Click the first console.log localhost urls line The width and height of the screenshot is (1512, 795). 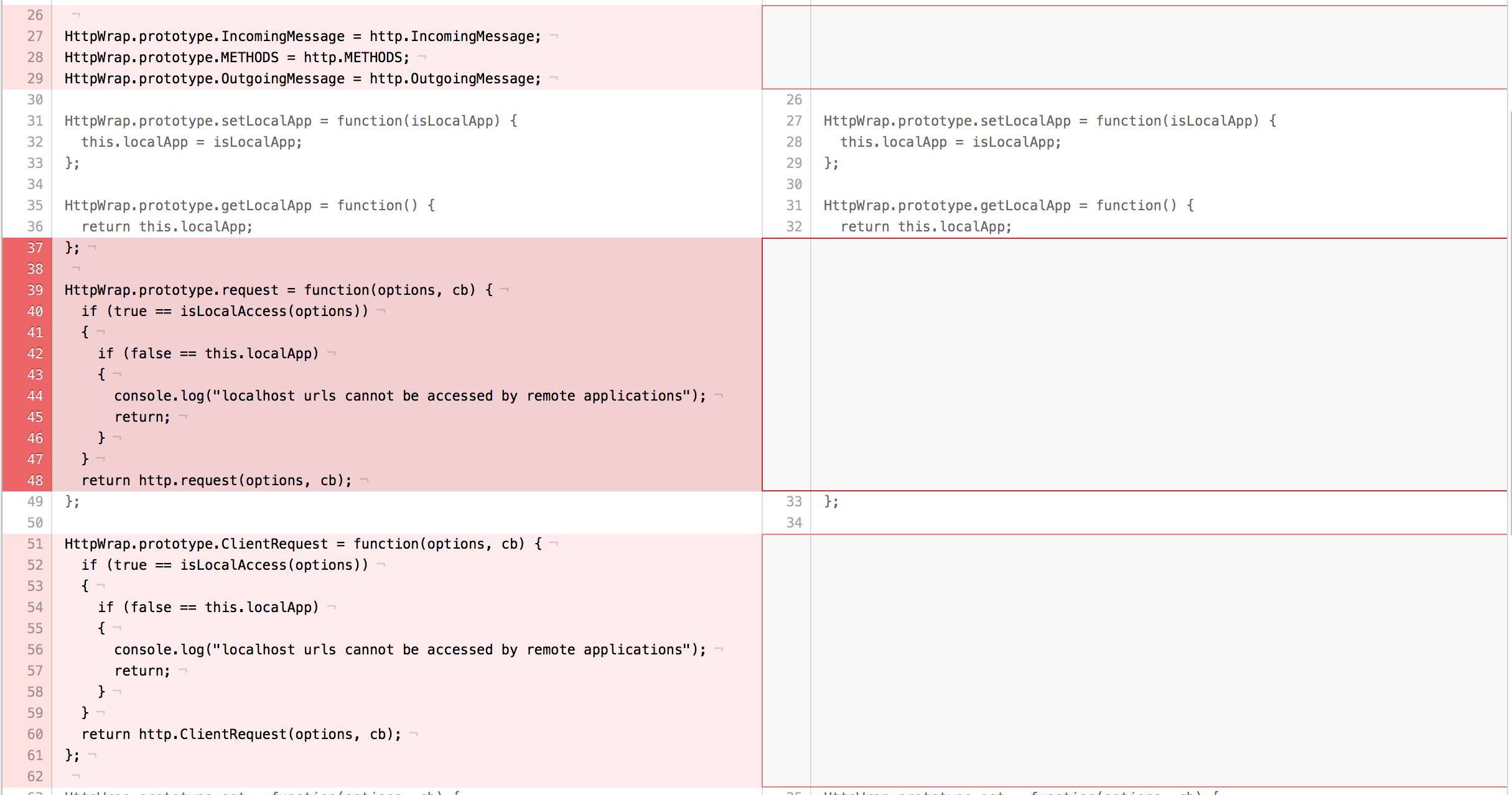[x=409, y=396]
